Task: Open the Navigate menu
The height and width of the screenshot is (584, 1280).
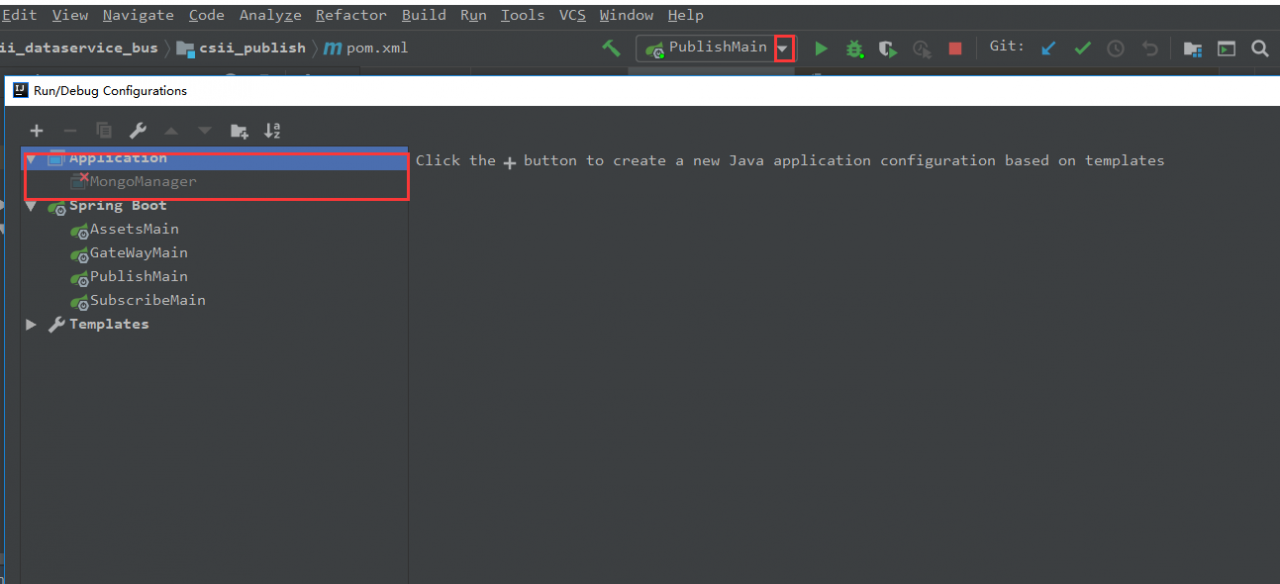Action: (138, 15)
